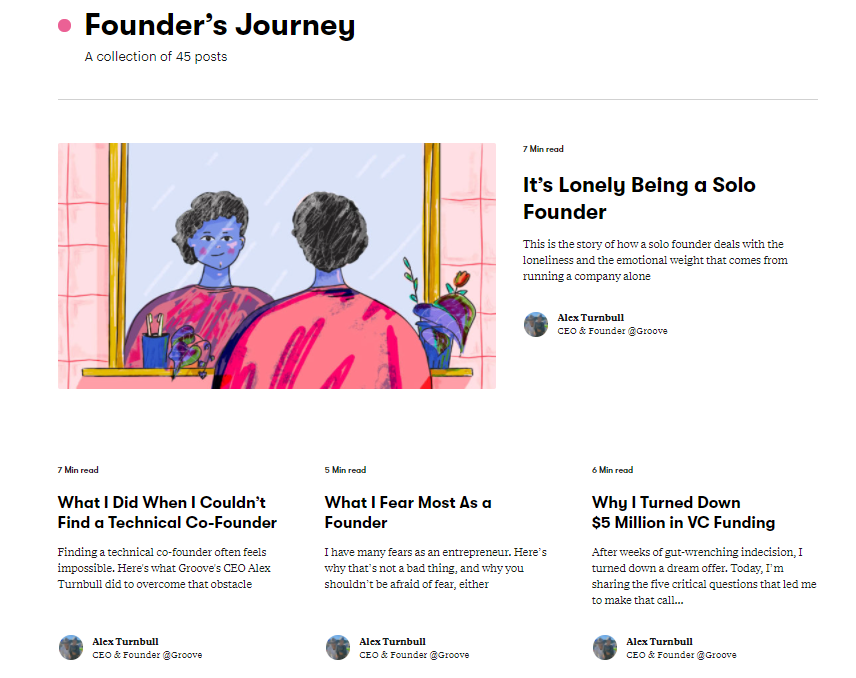Click author avatar under Technical Co-Founder post
The image size is (856, 678).
[71, 647]
